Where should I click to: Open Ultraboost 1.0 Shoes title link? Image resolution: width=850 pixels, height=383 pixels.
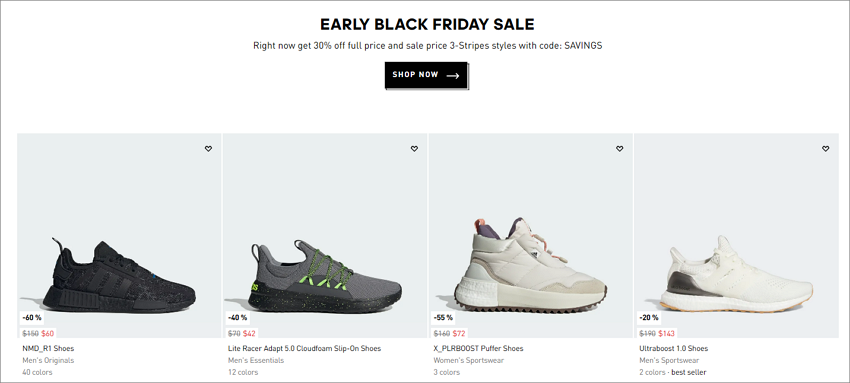[x=673, y=348]
